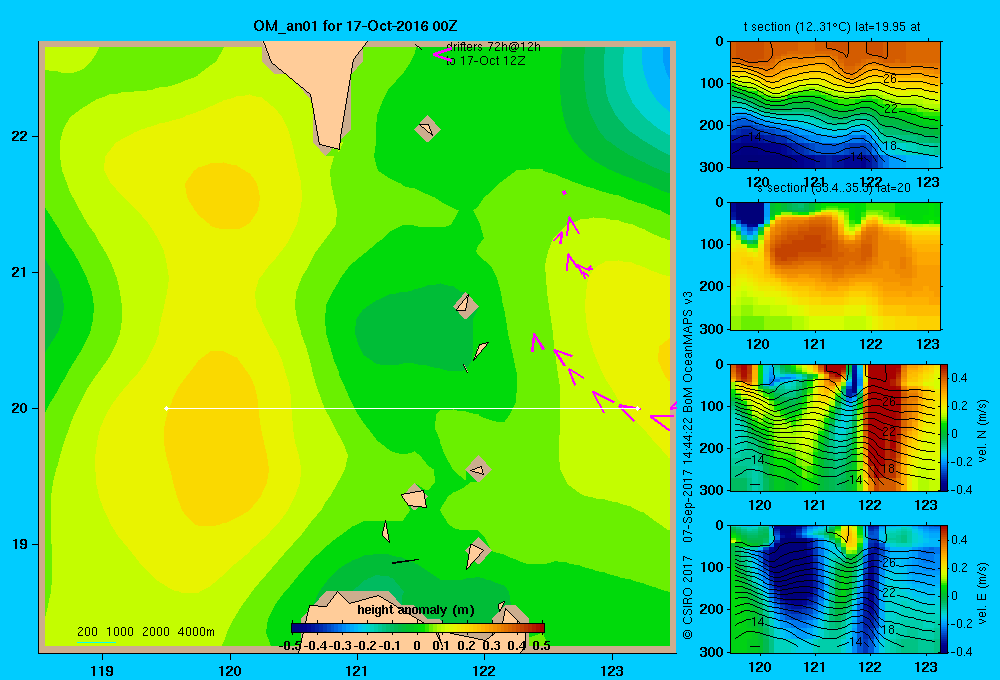Click the 0.4 tick on vel. N colorbar
This screenshot has height=680, width=1000.
pos(959,378)
